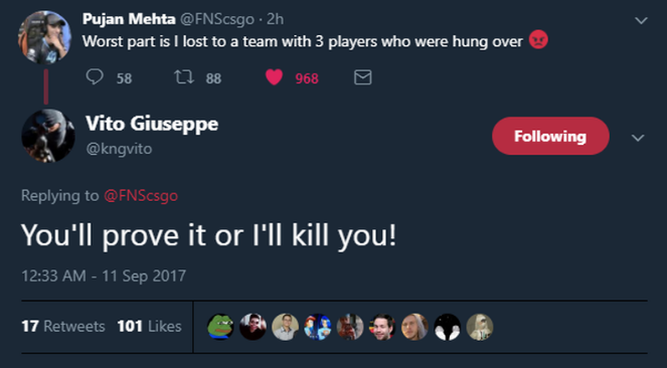Expand Pujan Mehta tweet options chevron
Screen dimensions: 667x368
[x=641, y=20]
